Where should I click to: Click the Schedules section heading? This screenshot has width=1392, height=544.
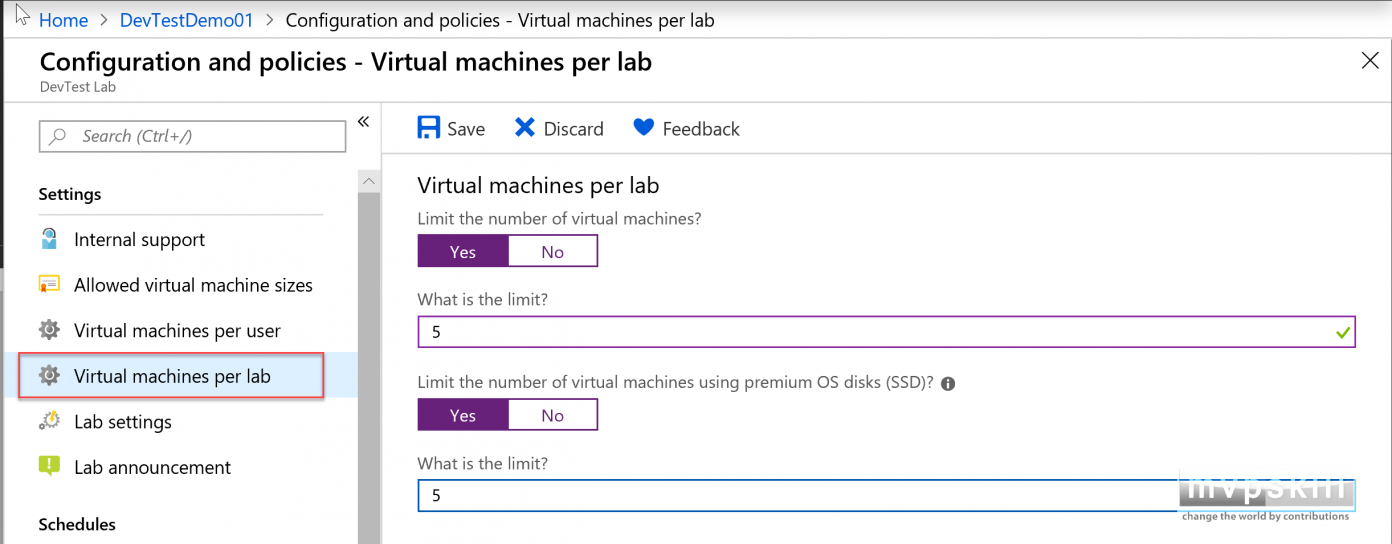77,524
